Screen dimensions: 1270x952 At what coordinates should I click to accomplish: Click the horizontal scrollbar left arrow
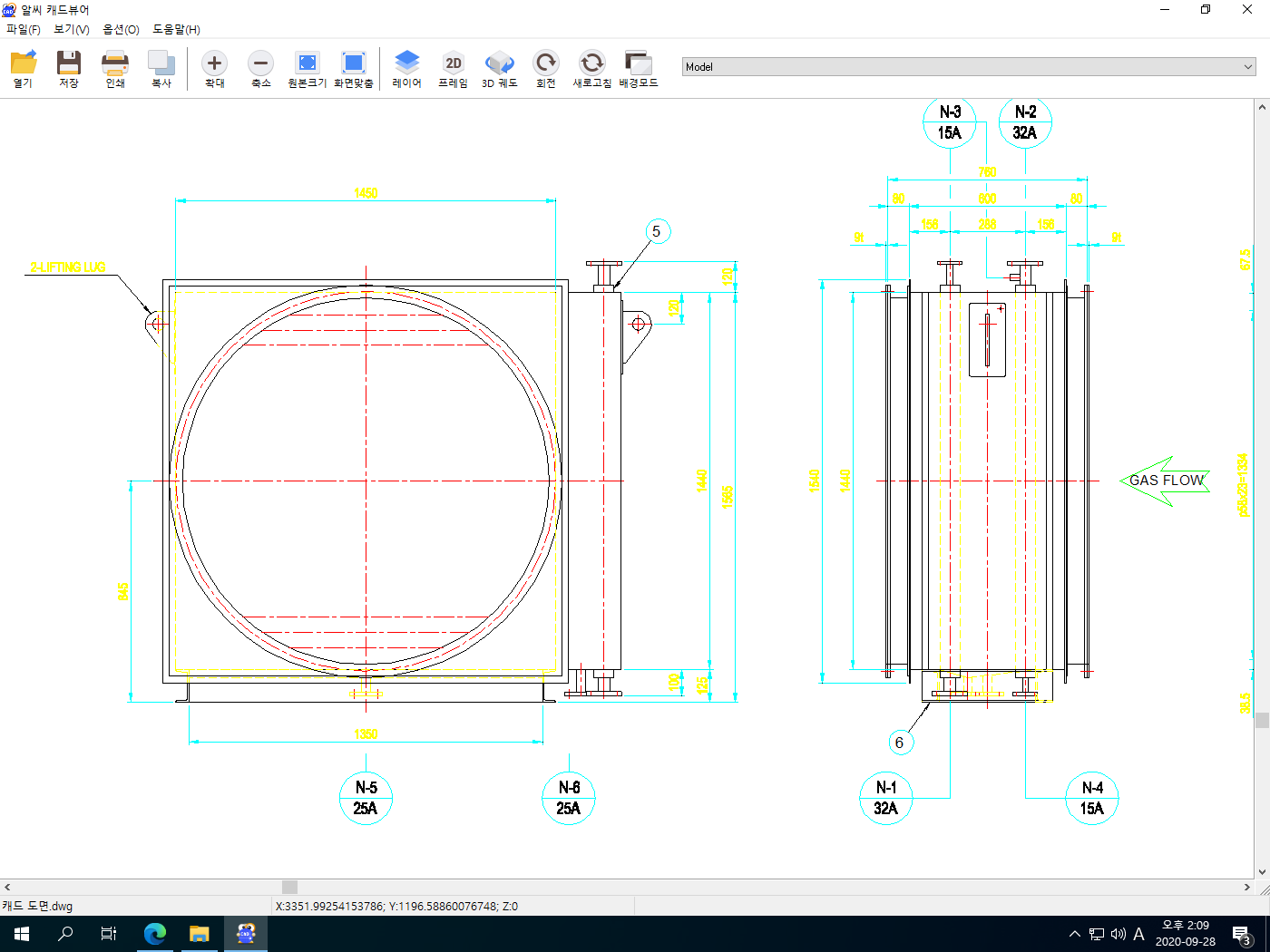click(x=7, y=887)
